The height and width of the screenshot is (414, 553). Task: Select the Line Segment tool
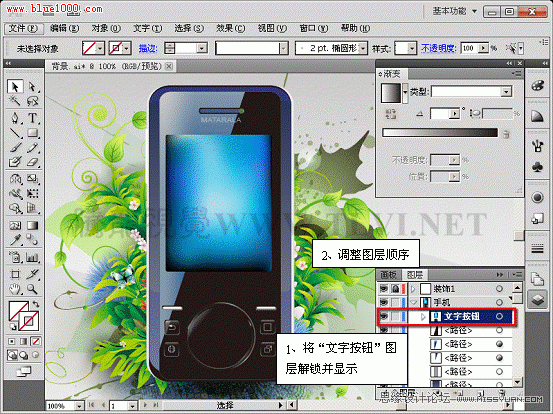[x=15, y=133]
